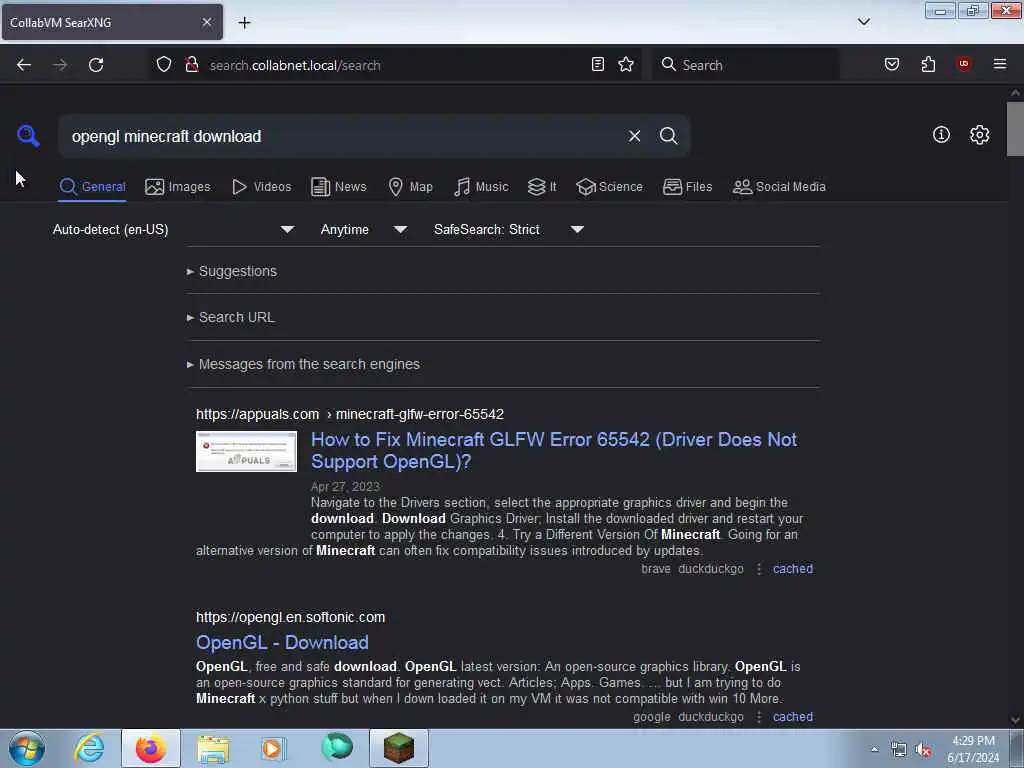This screenshot has height=768, width=1024.
Task: Open the Pocket save icon
Action: pos(891,64)
